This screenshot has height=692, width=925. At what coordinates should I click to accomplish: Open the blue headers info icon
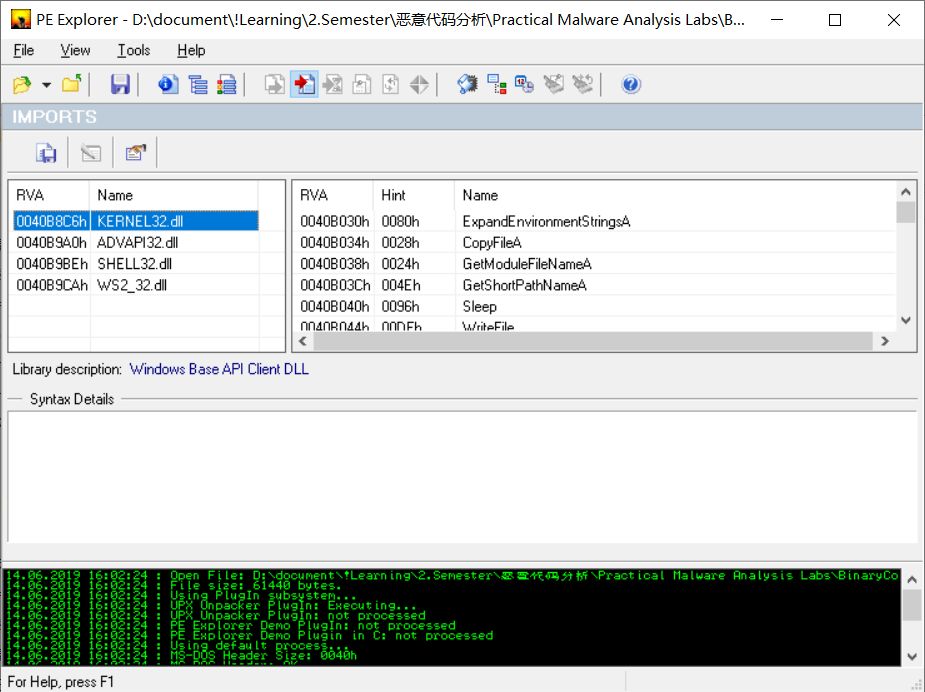(168, 85)
